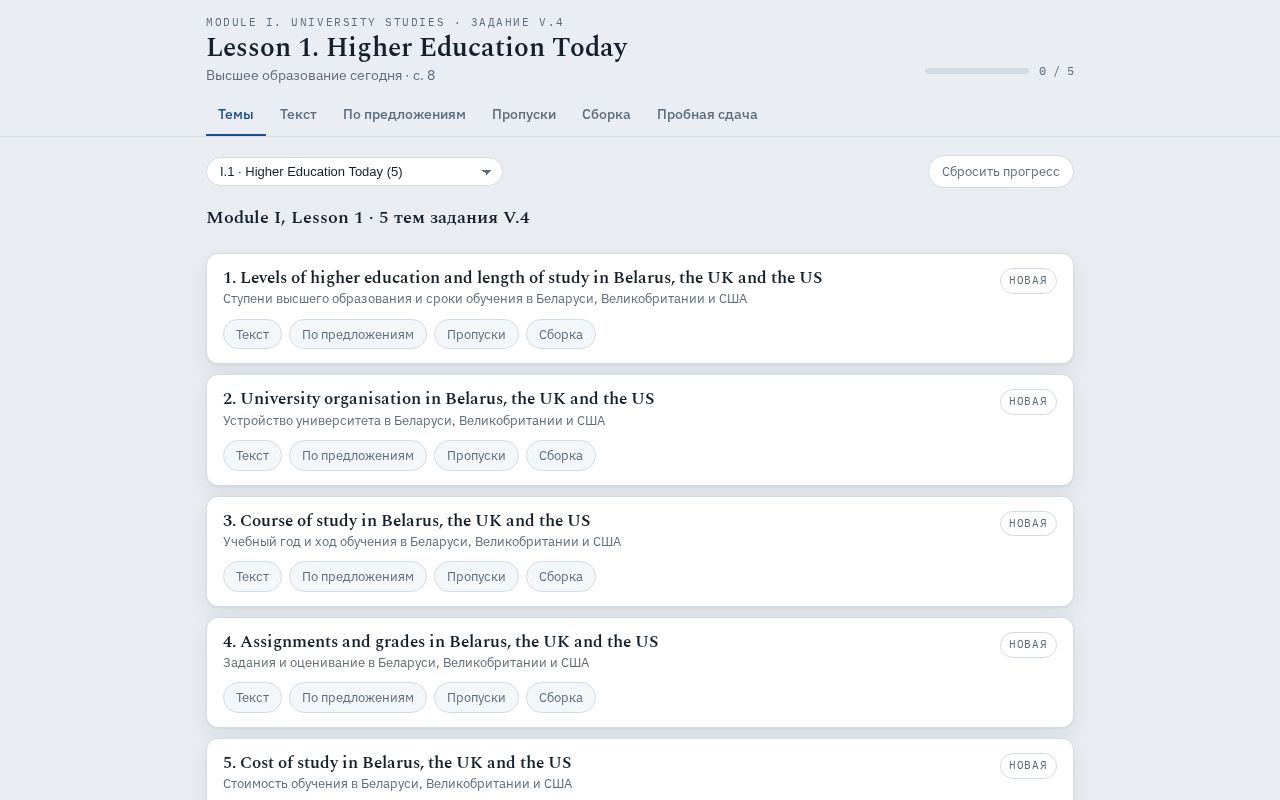Click the НОВАЯ badge on topic 2

(1028, 402)
